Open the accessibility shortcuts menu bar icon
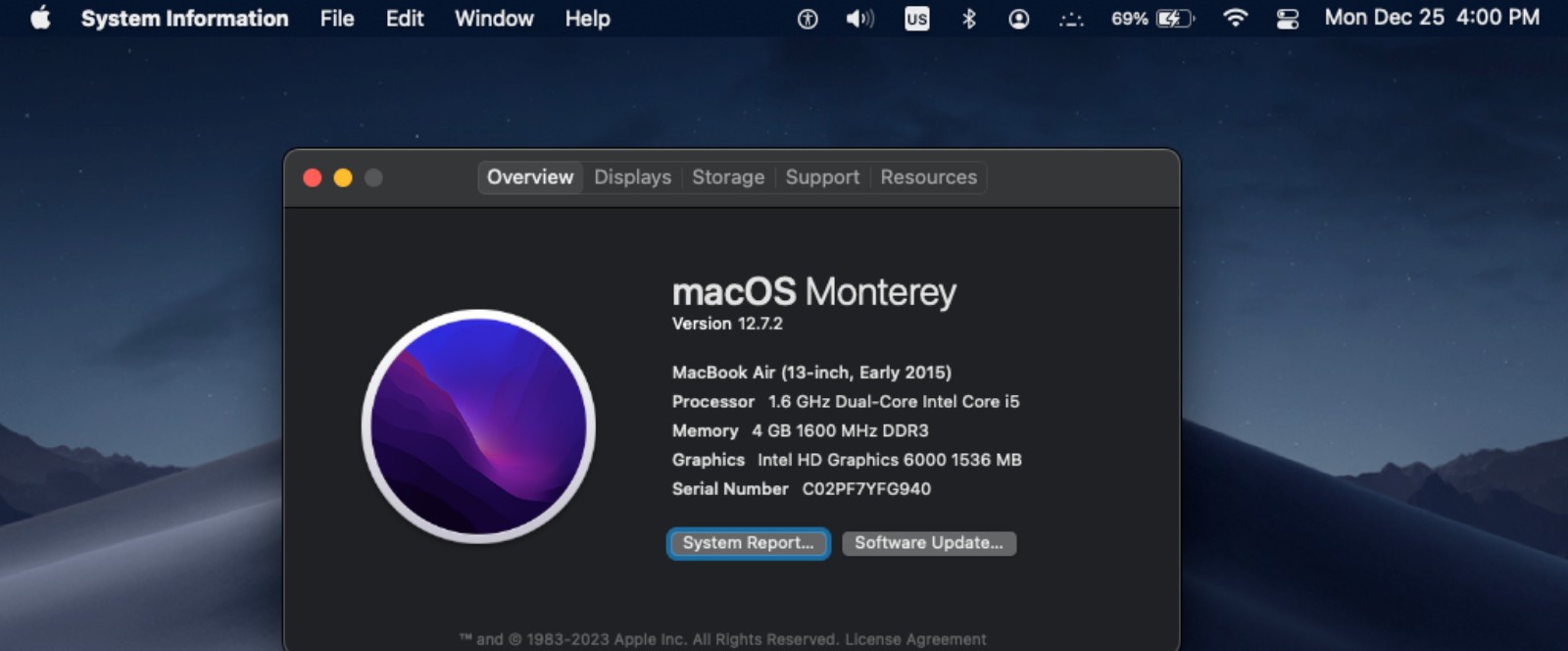1568x651 pixels. coord(808,19)
